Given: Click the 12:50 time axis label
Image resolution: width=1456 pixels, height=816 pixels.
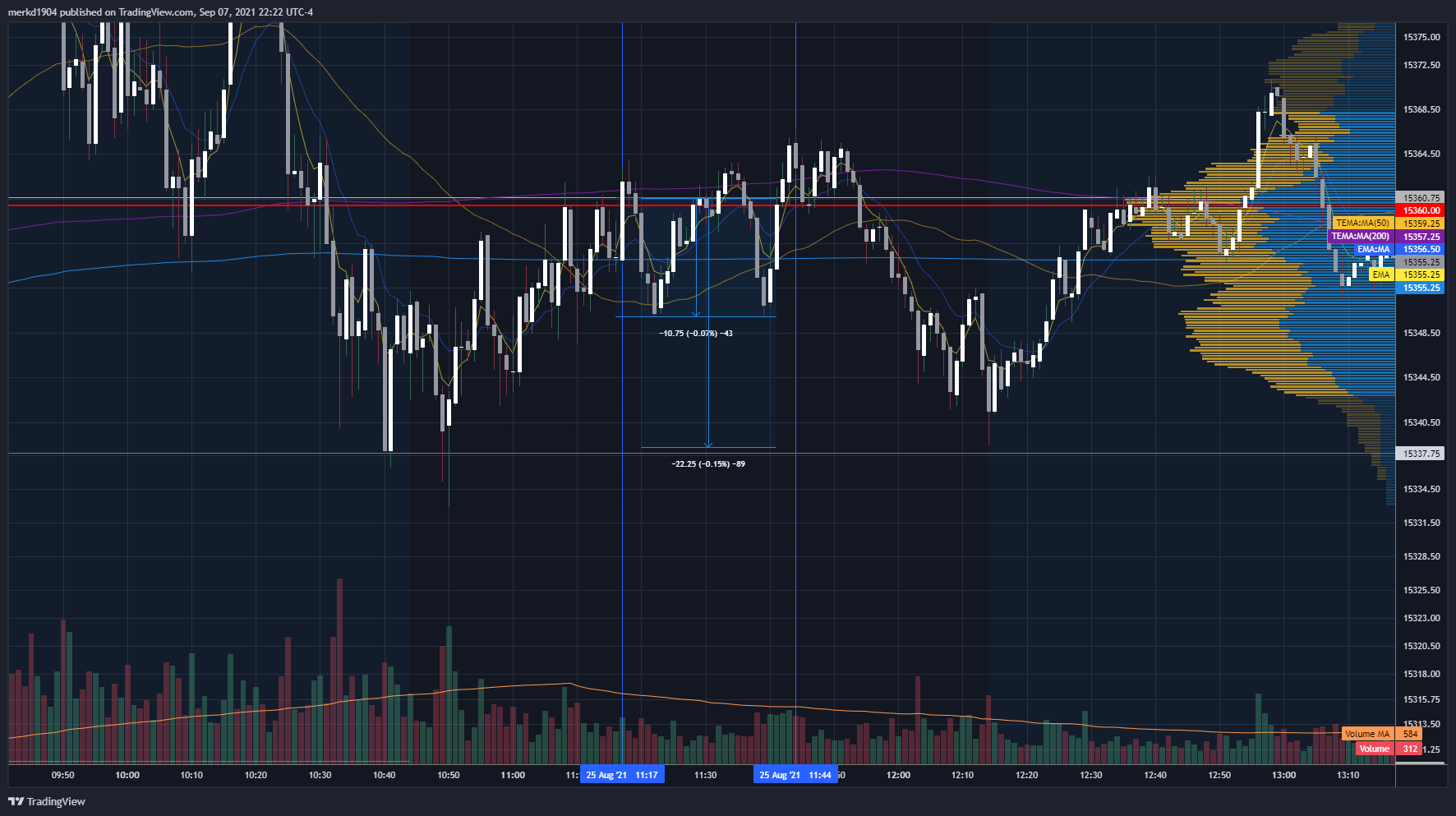Looking at the screenshot, I should point(1219,775).
